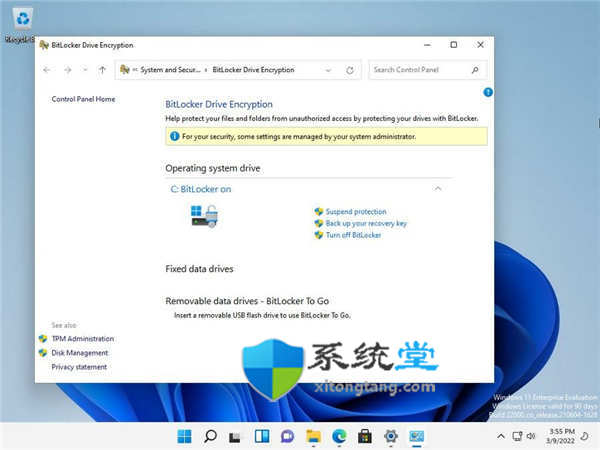The height and width of the screenshot is (450, 600).
Task: Click the volume tray icon
Action: coord(531,436)
